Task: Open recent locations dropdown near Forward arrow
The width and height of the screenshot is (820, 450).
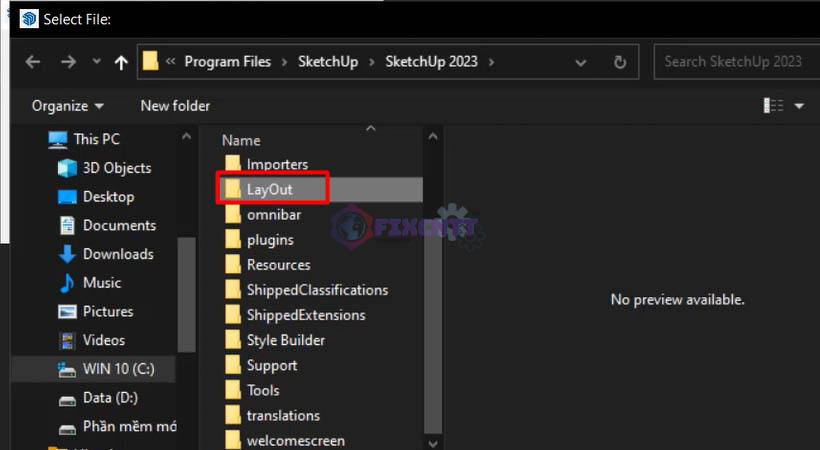Action: (x=97, y=61)
